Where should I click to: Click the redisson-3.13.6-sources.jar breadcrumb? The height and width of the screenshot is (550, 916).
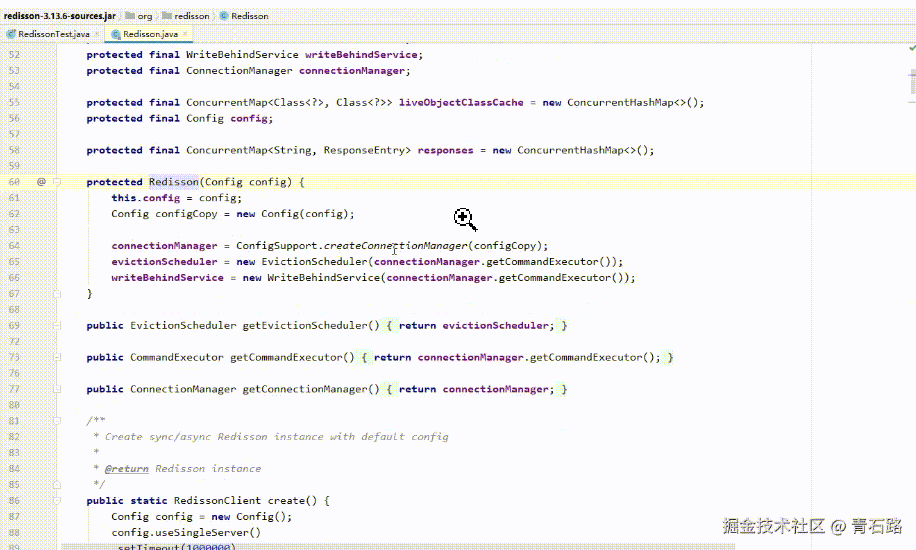tap(60, 16)
